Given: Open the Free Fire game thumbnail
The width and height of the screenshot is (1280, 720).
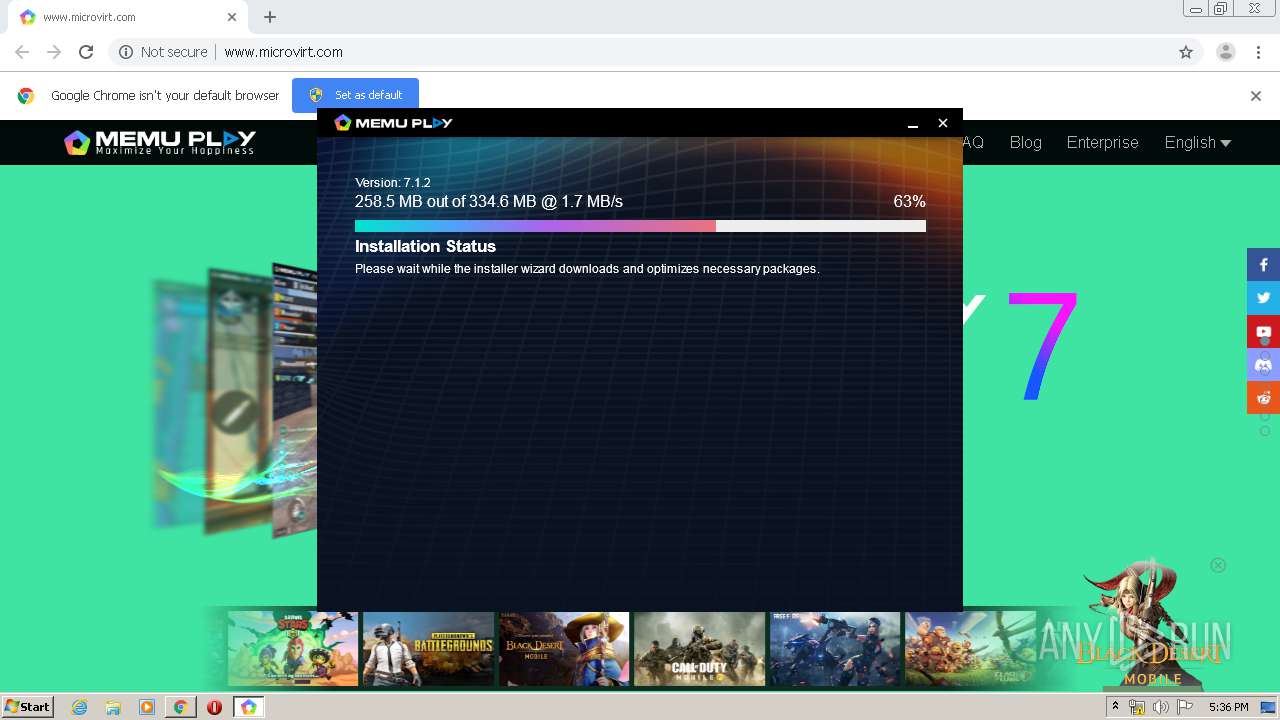Looking at the screenshot, I should [835, 649].
